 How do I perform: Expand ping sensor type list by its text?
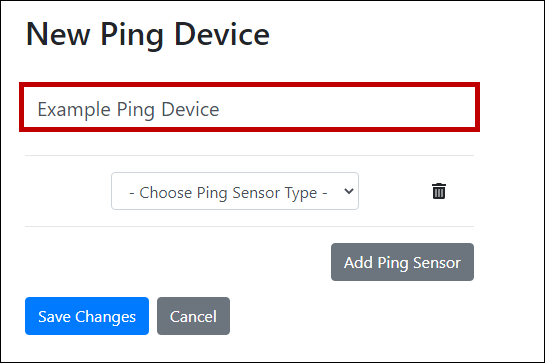(228, 193)
